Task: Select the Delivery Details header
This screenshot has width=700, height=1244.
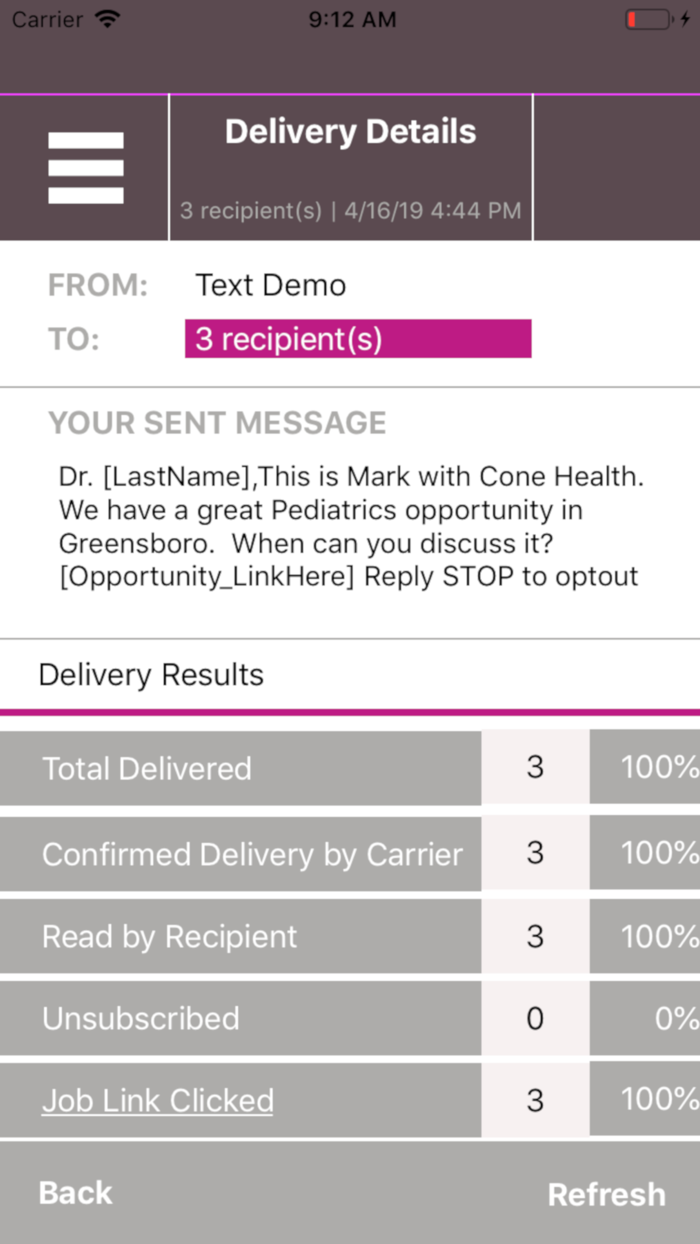Action: (x=350, y=131)
